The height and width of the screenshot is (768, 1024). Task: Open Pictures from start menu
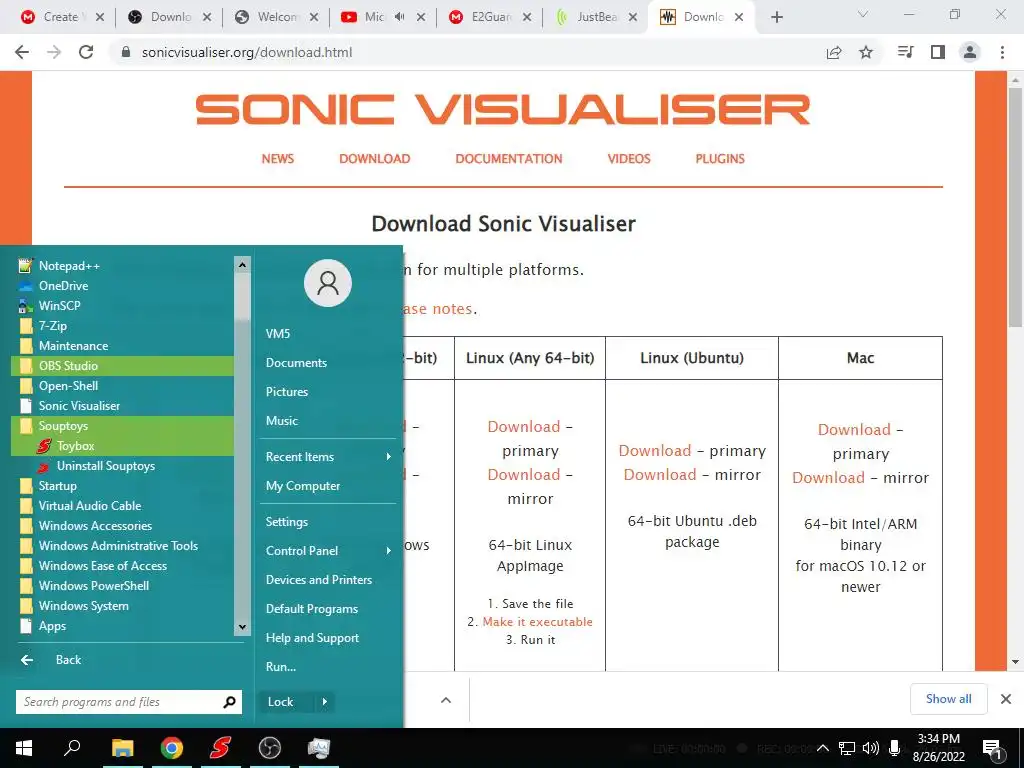click(x=328, y=392)
